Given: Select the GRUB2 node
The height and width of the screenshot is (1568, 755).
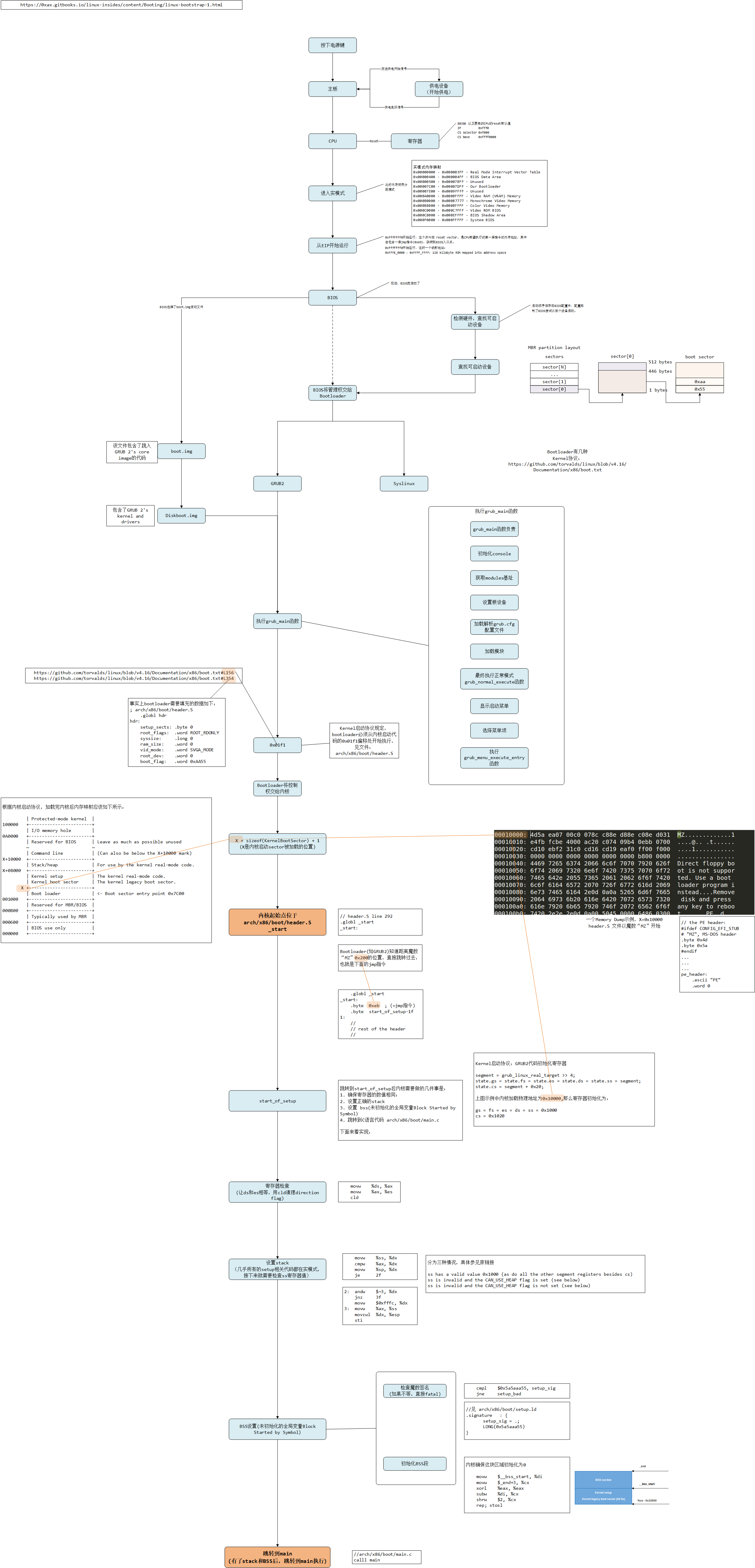Looking at the screenshot, I should click(x=277, y=483).
